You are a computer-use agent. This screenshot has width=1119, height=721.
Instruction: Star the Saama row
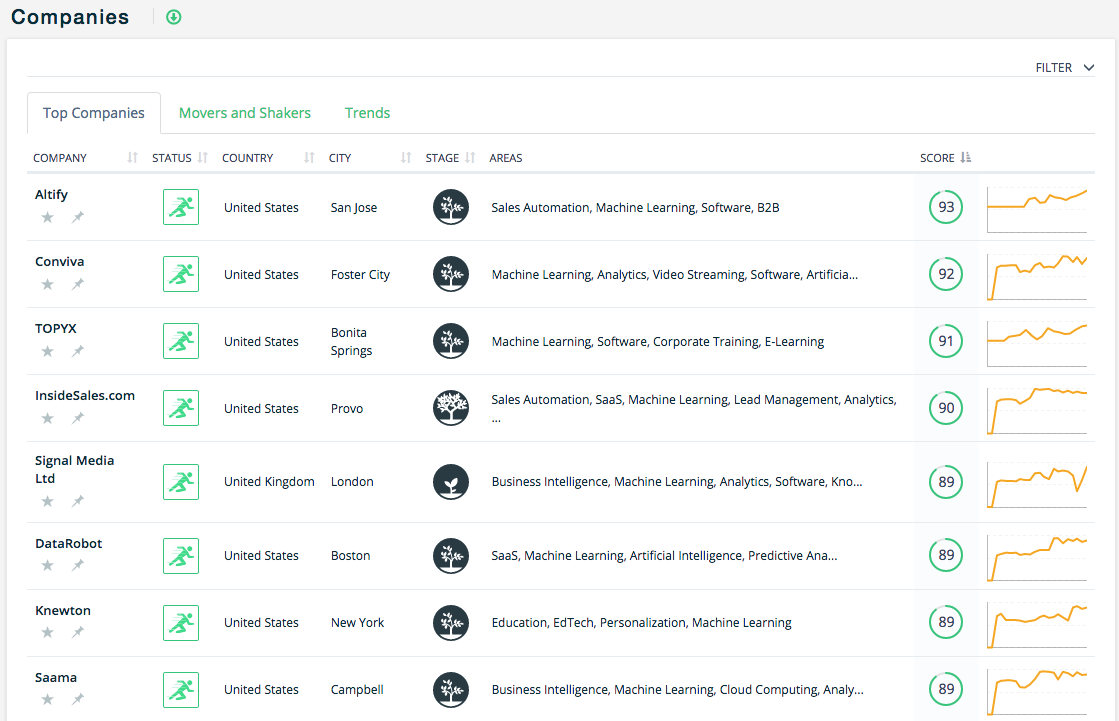(47, 700)
